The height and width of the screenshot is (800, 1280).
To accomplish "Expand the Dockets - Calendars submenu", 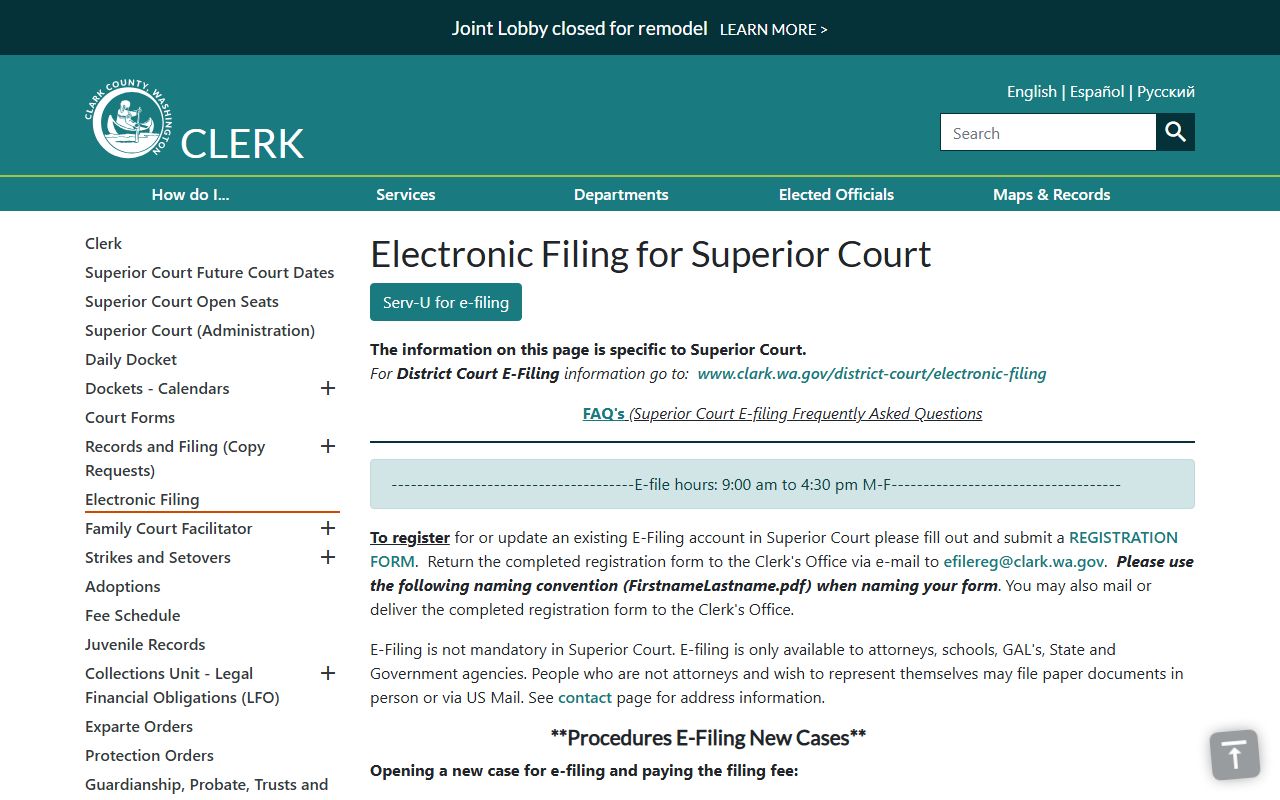I will pos(327,388).
